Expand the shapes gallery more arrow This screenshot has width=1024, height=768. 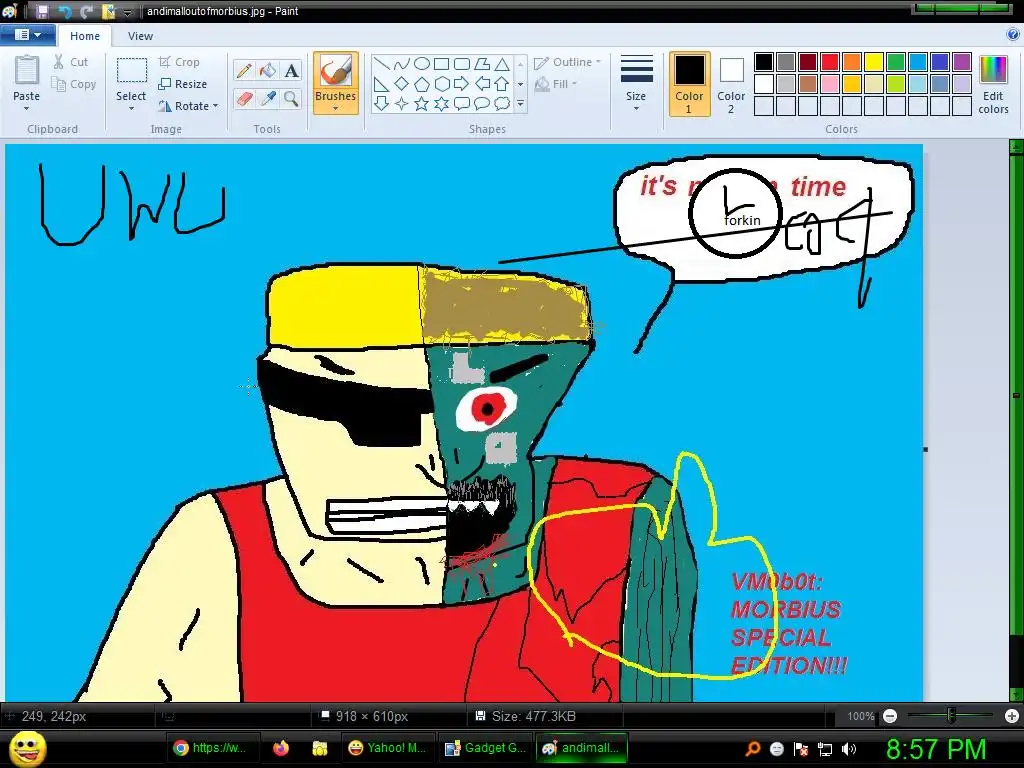[x=520, y=103]
